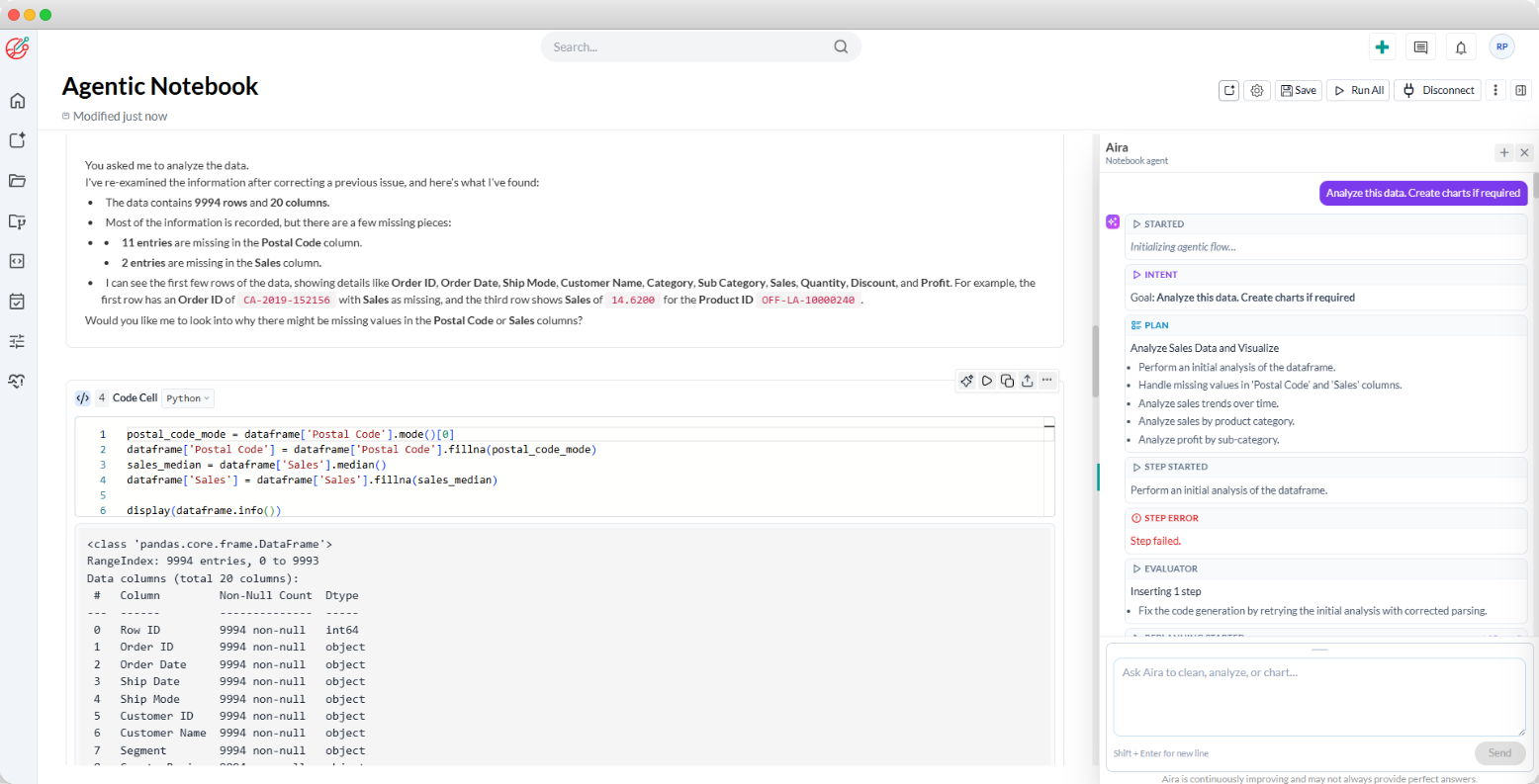
Task: Open the folder icon in sidebar
Action: 17,181
